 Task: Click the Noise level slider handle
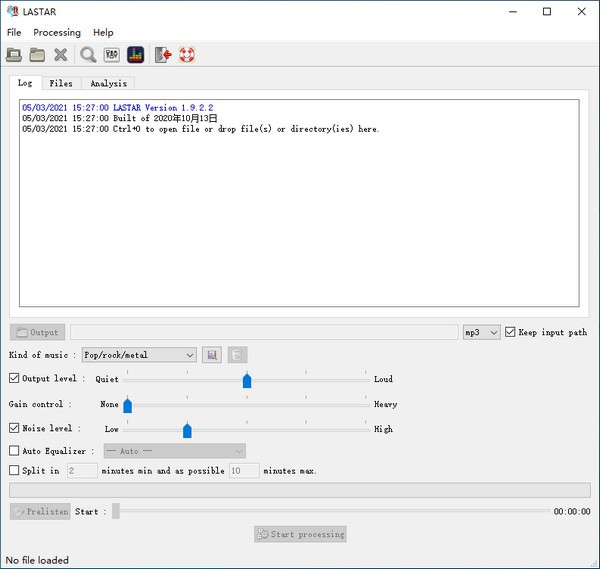[x=187, y=430]
